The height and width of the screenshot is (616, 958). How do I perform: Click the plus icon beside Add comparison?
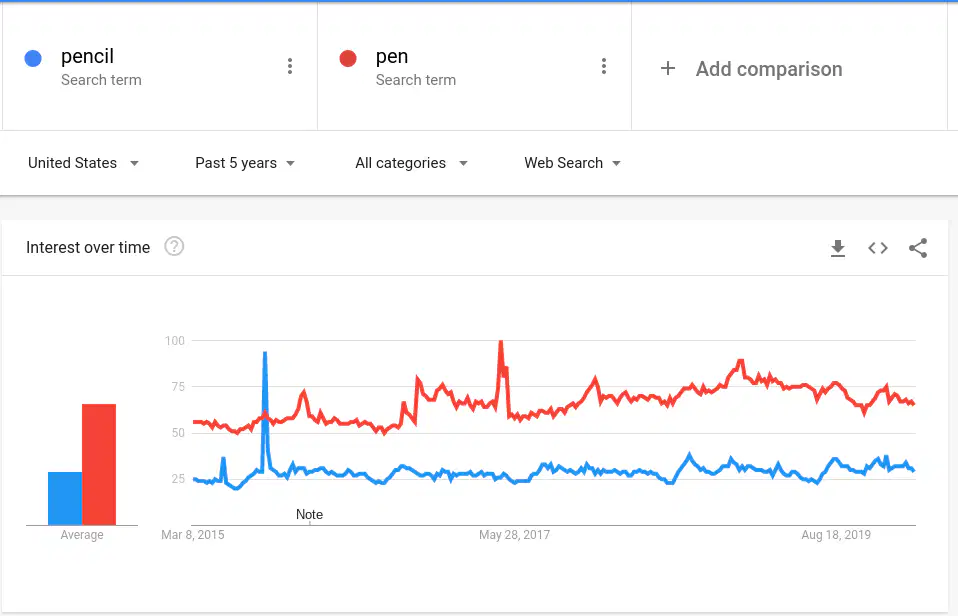tap(668, 68)
